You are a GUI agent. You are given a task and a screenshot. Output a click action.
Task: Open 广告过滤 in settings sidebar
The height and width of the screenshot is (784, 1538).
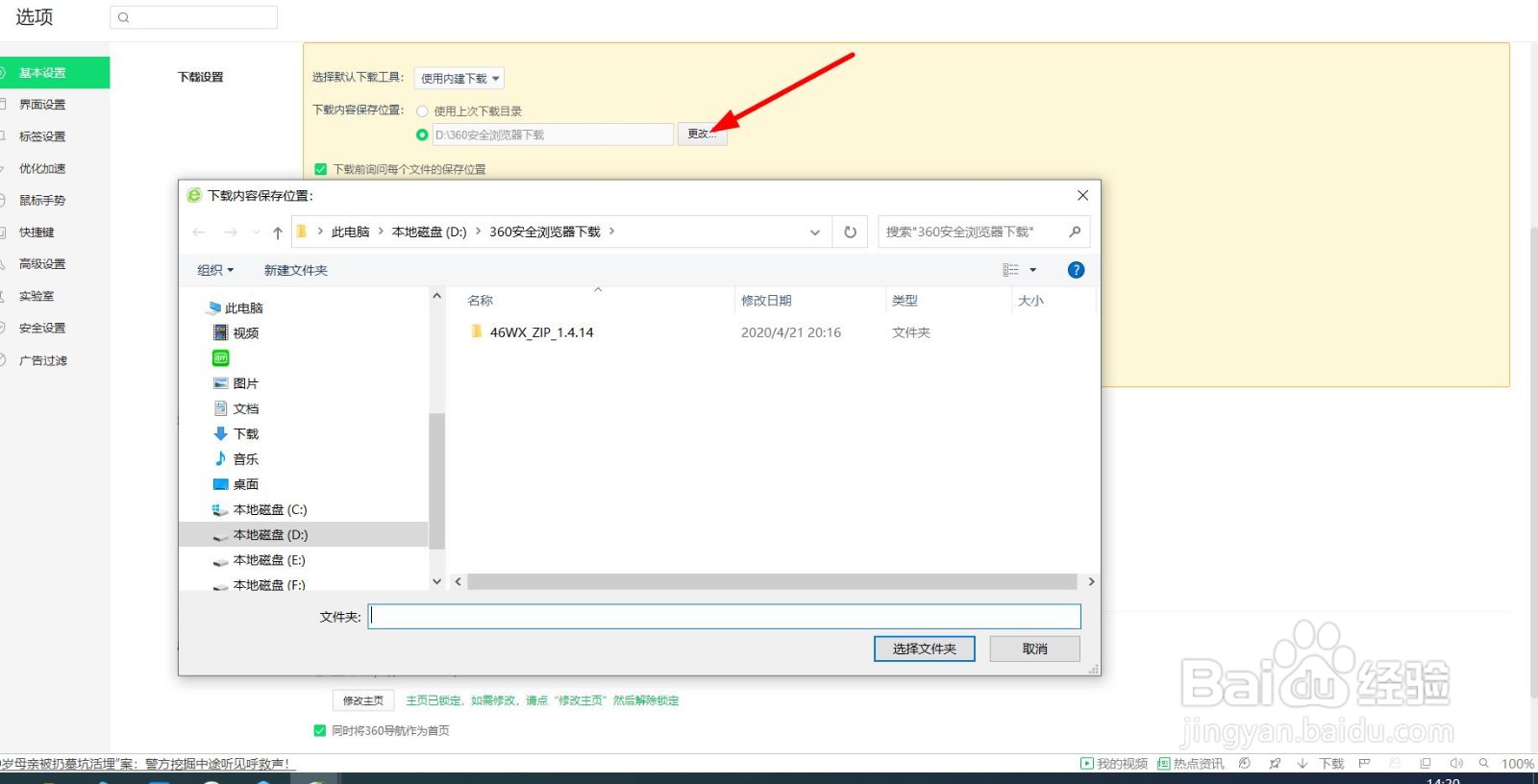coord(42,360)
